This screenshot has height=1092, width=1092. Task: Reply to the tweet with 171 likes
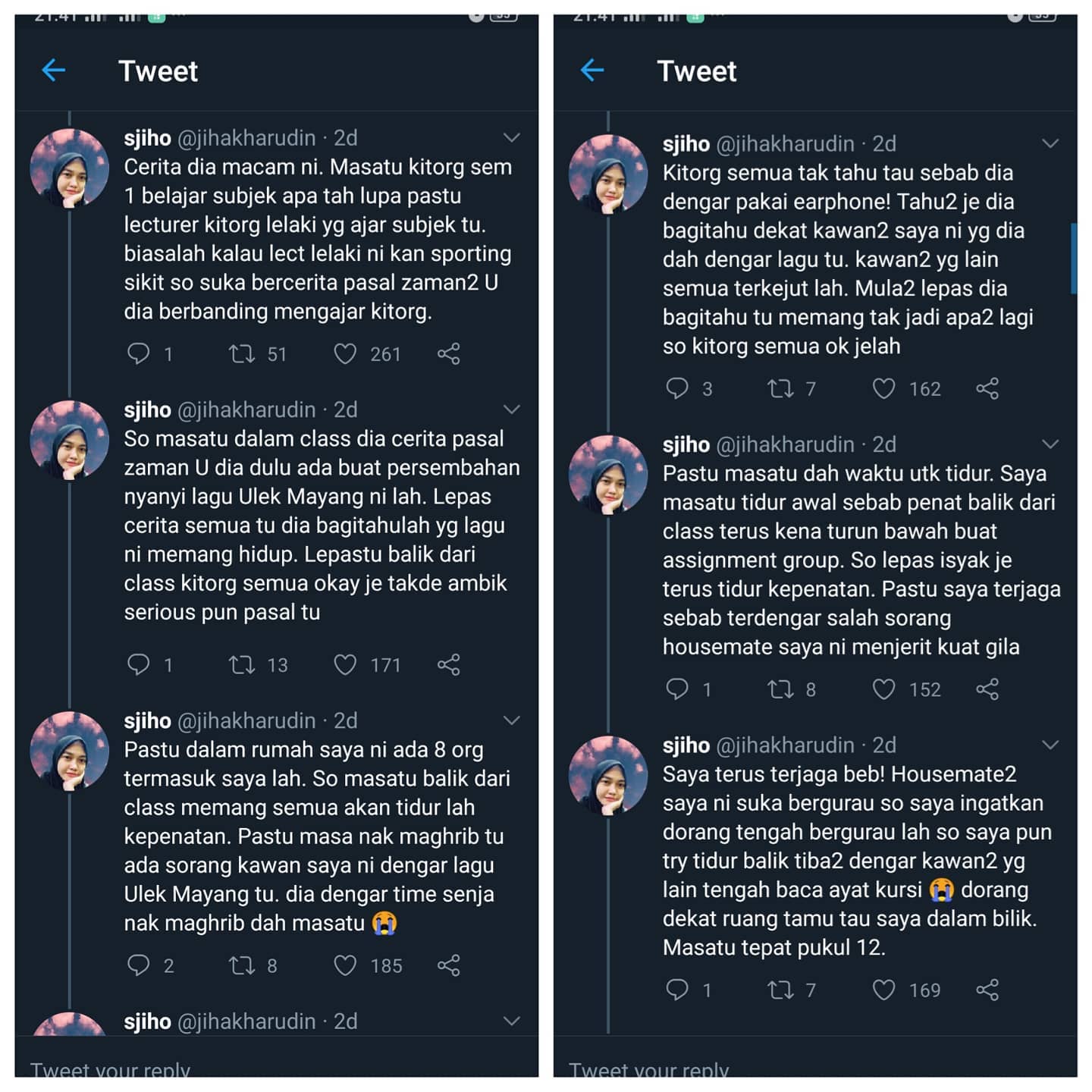(138, 664)
